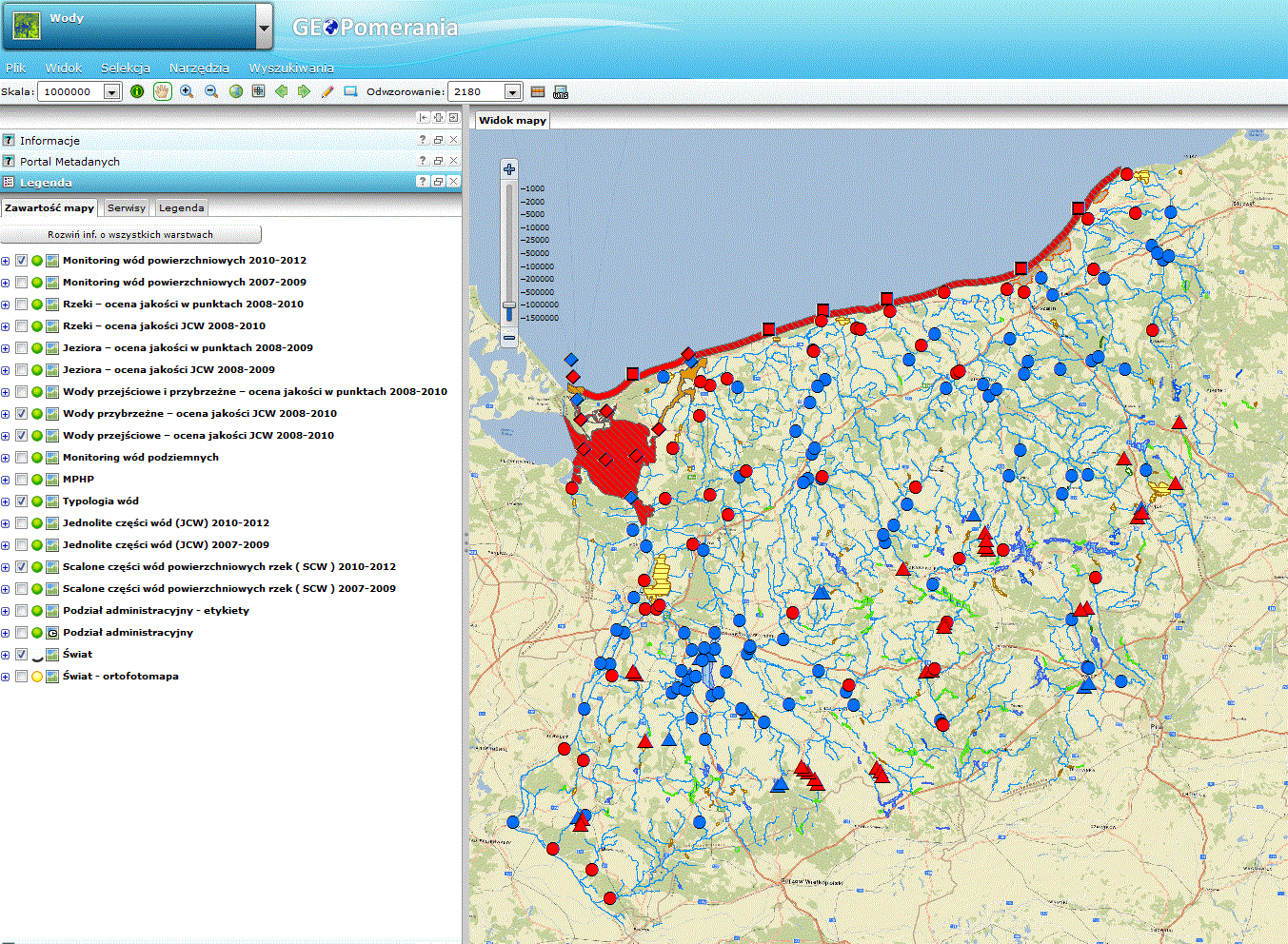Uncheck Monitoring wód powierzchniowych 2010-2012 layer
This screenshot has width=1288, height=944.
pyautogui.click(x=21, y=261)
